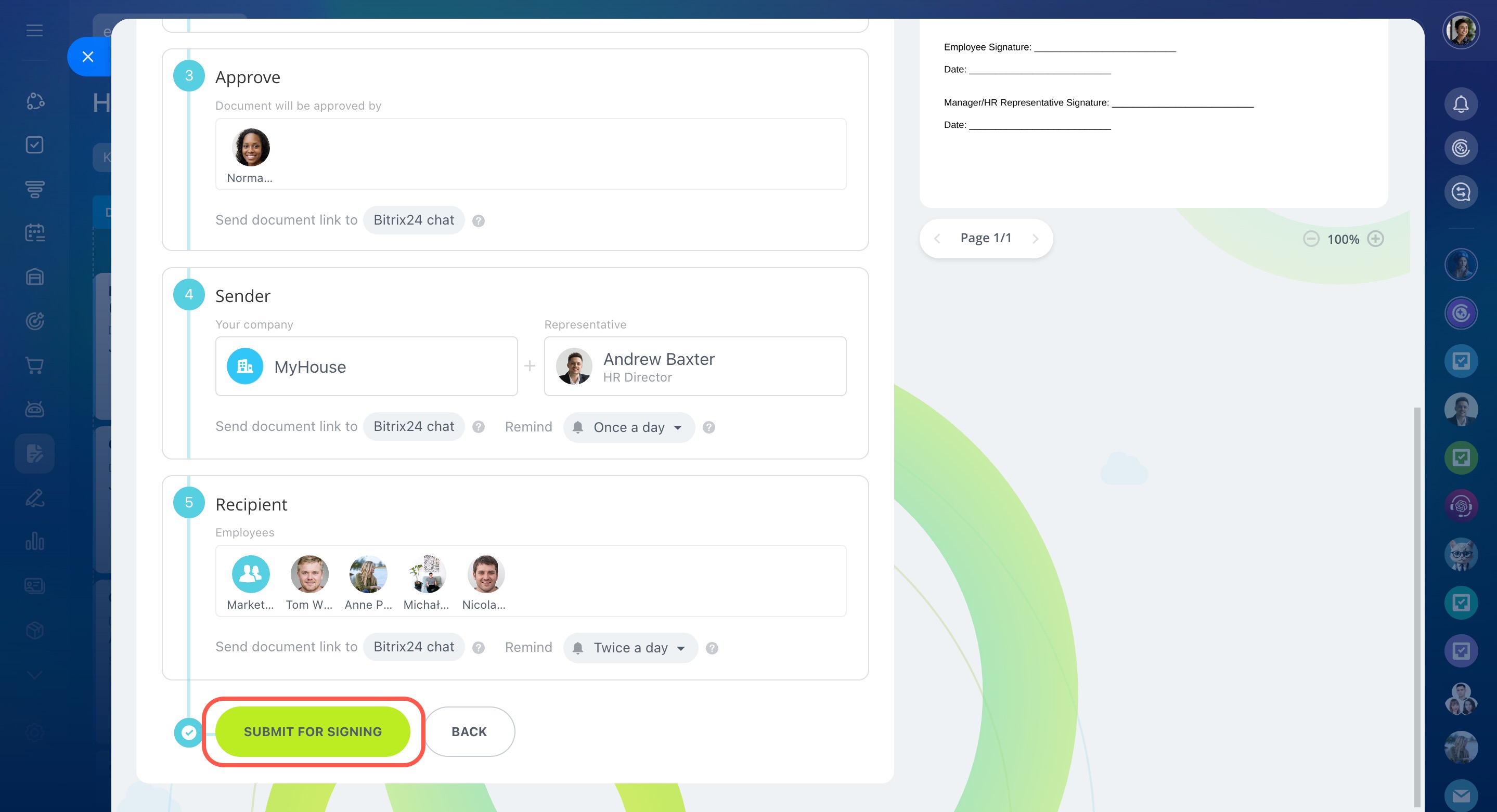Viewport: 1497px width, 812px height.
Task: Zoom in the document preview
Action: click(1375, 239)
